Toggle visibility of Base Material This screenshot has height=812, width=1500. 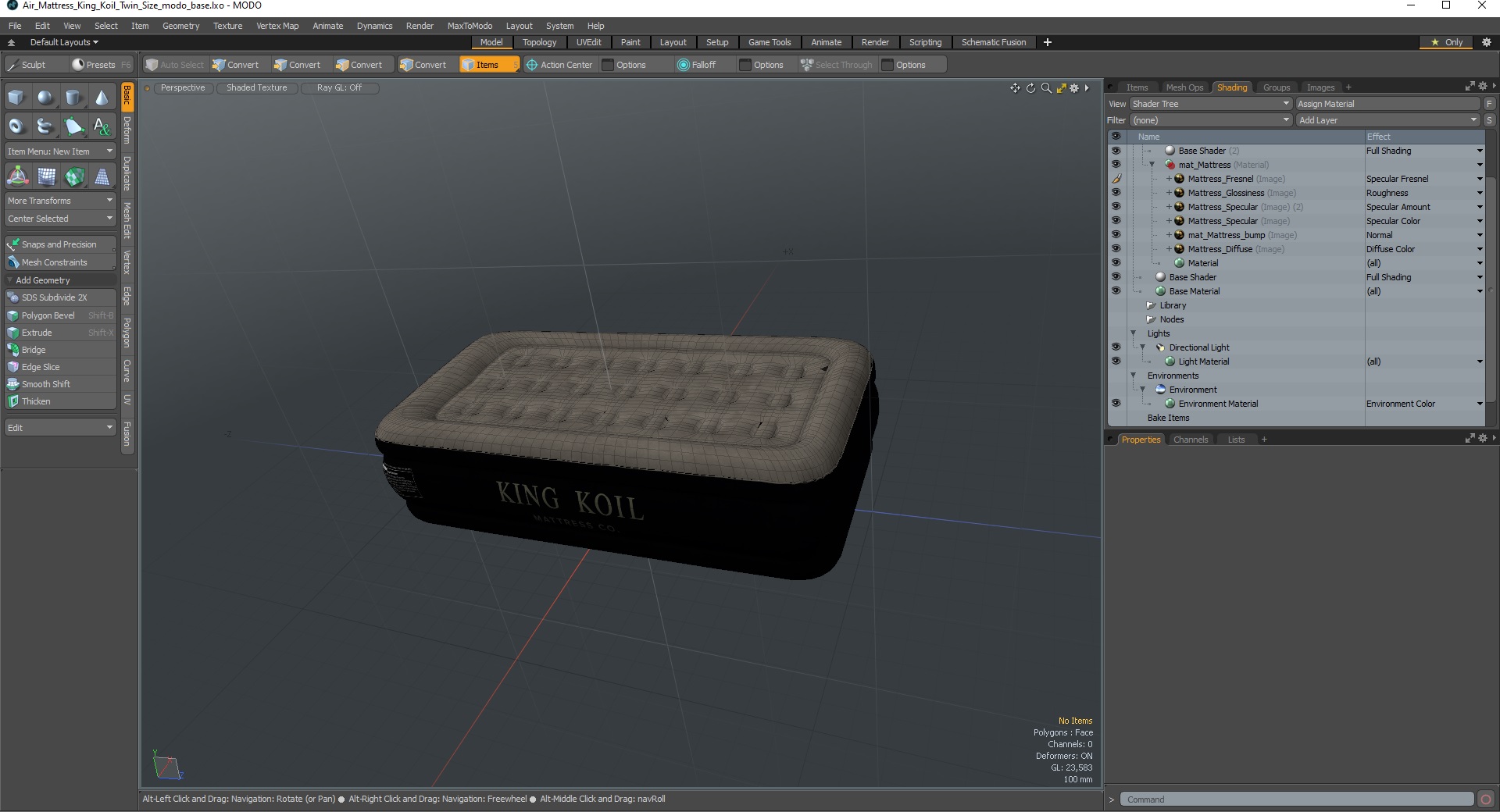click(1116, 291)
